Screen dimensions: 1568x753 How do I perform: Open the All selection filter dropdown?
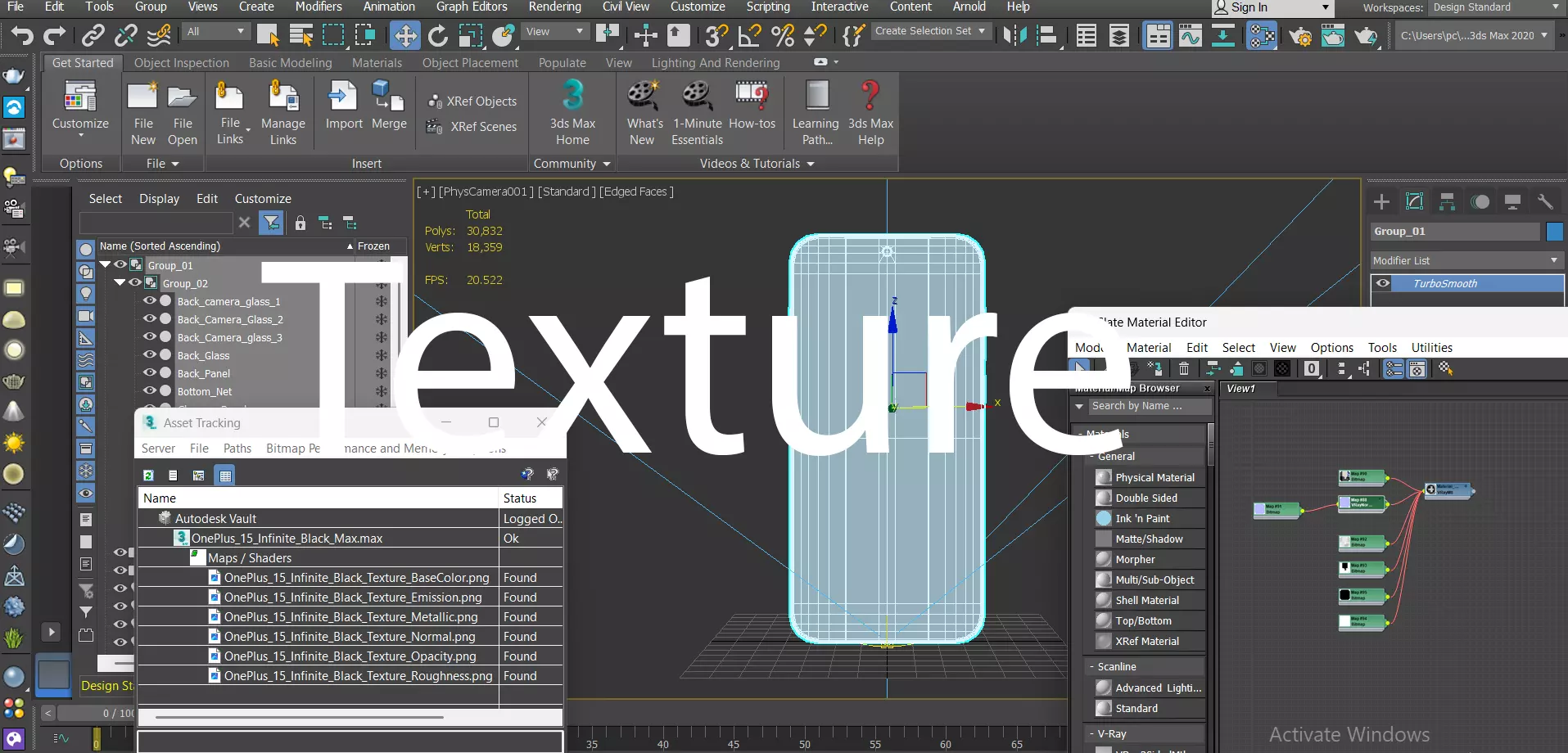(216, 31)
